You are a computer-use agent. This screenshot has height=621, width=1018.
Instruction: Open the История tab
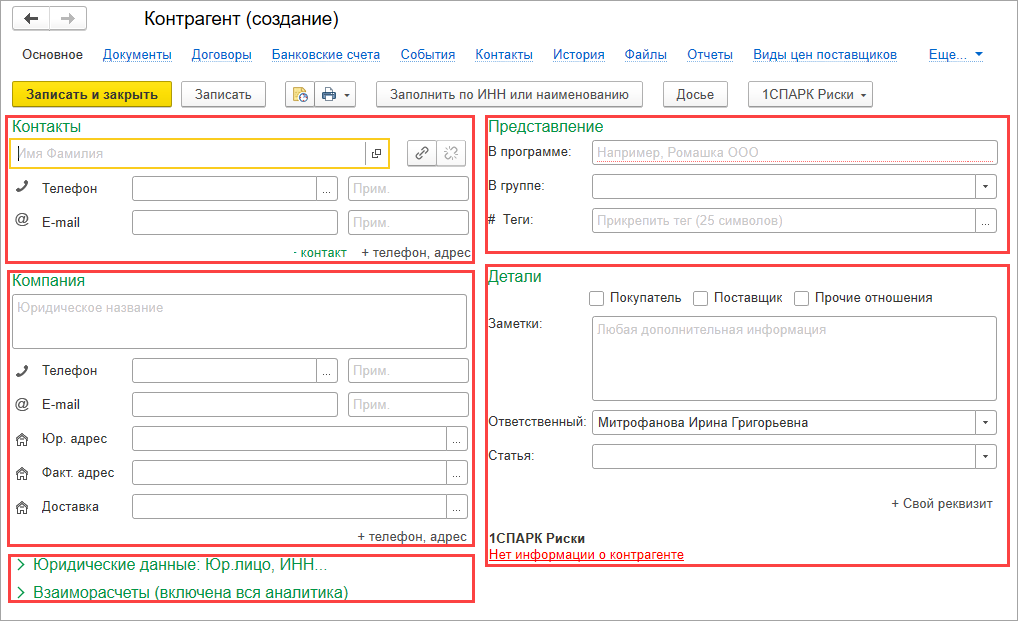(578, 55)
